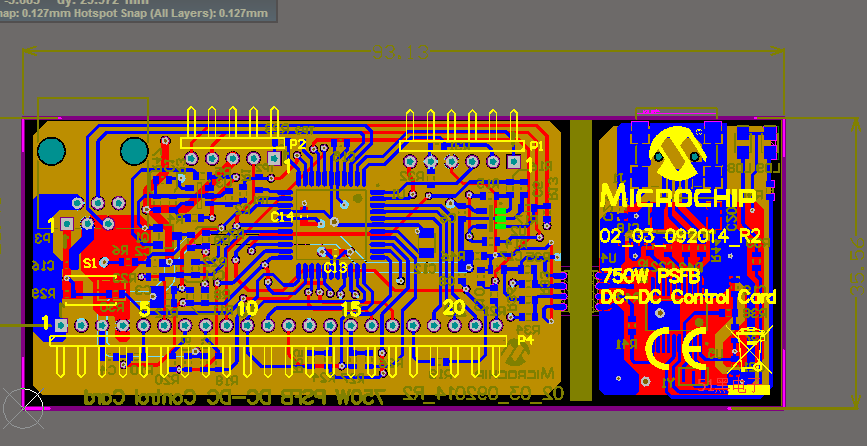This screenshot has height=446, width=867.
Task: Select the yellow DC-DC Control Card text
Action: coord(688,297)
